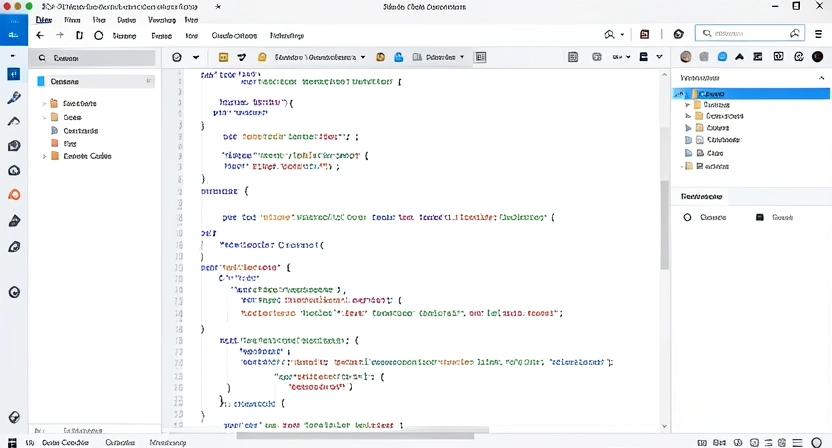Click the blue person icon in editor toolbar
Screen dimensions: 832x448
398,57
